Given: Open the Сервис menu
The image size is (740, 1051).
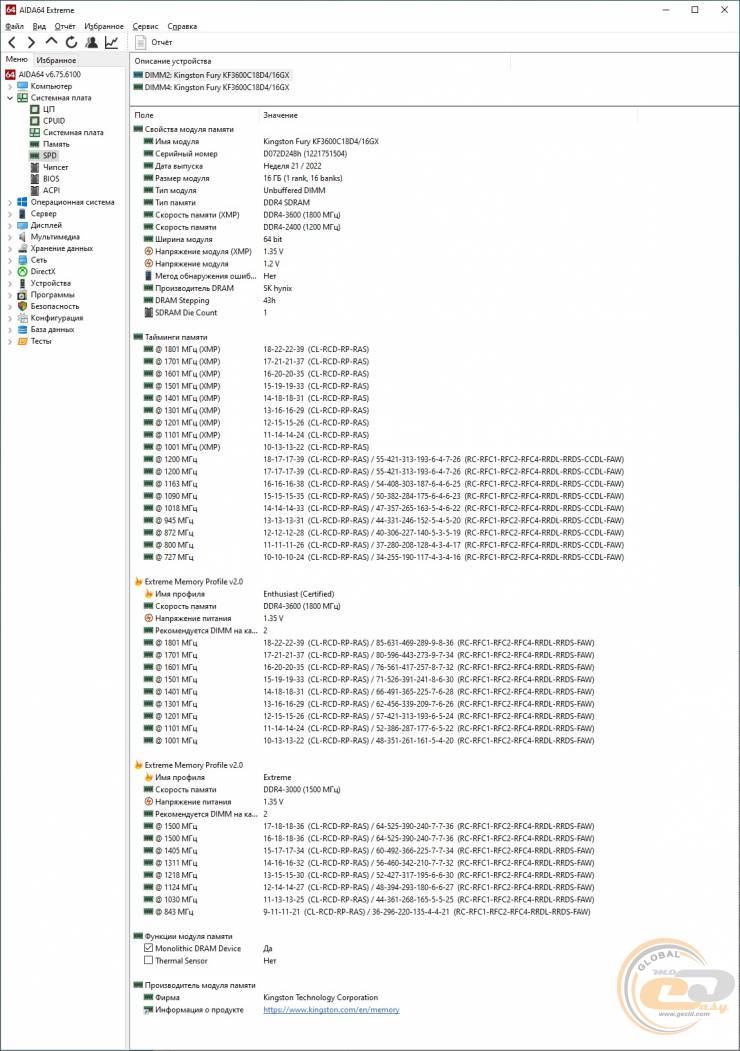Looking at the screenshot, I should tap(145, 26).
